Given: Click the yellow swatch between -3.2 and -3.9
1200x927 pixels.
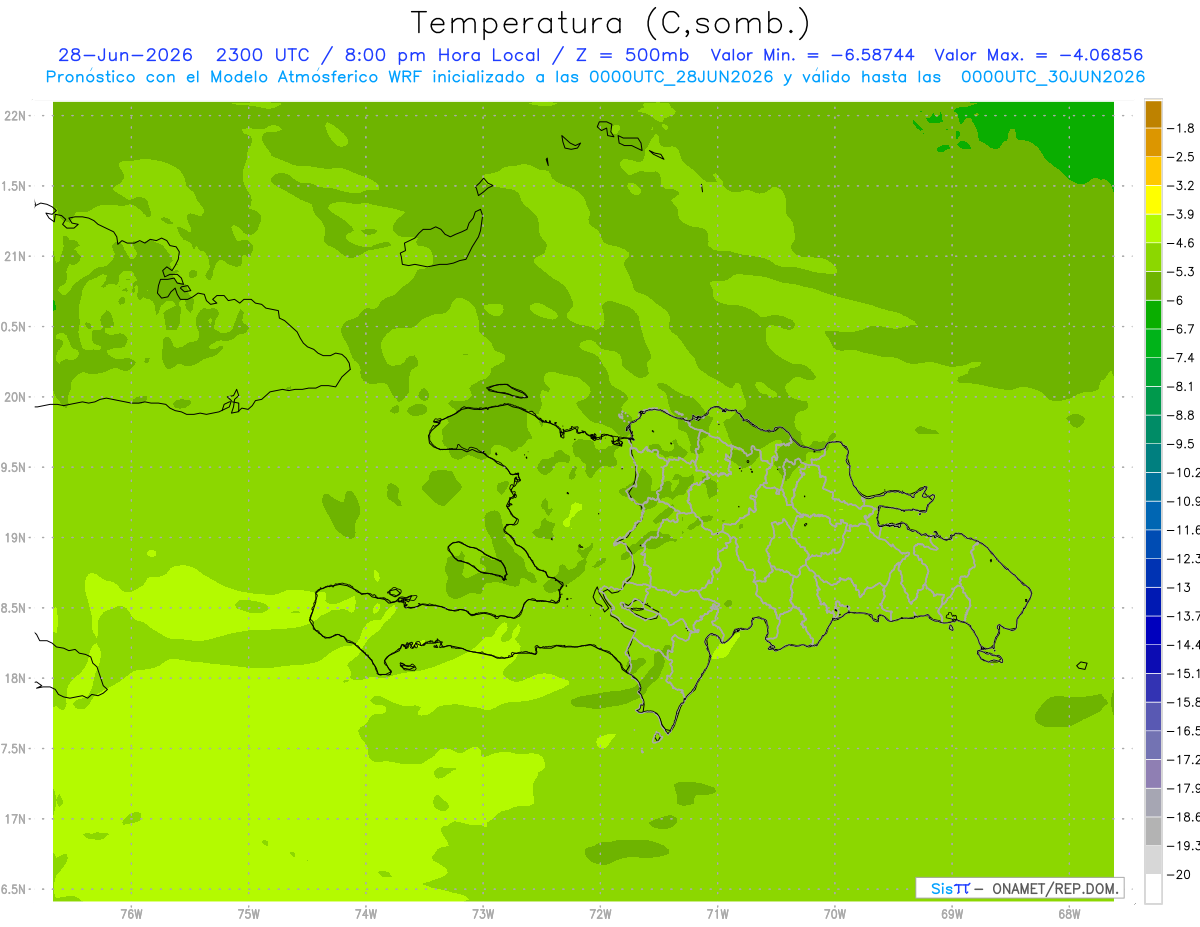Looking at the screenshot, I should (x=1153, y=200).
